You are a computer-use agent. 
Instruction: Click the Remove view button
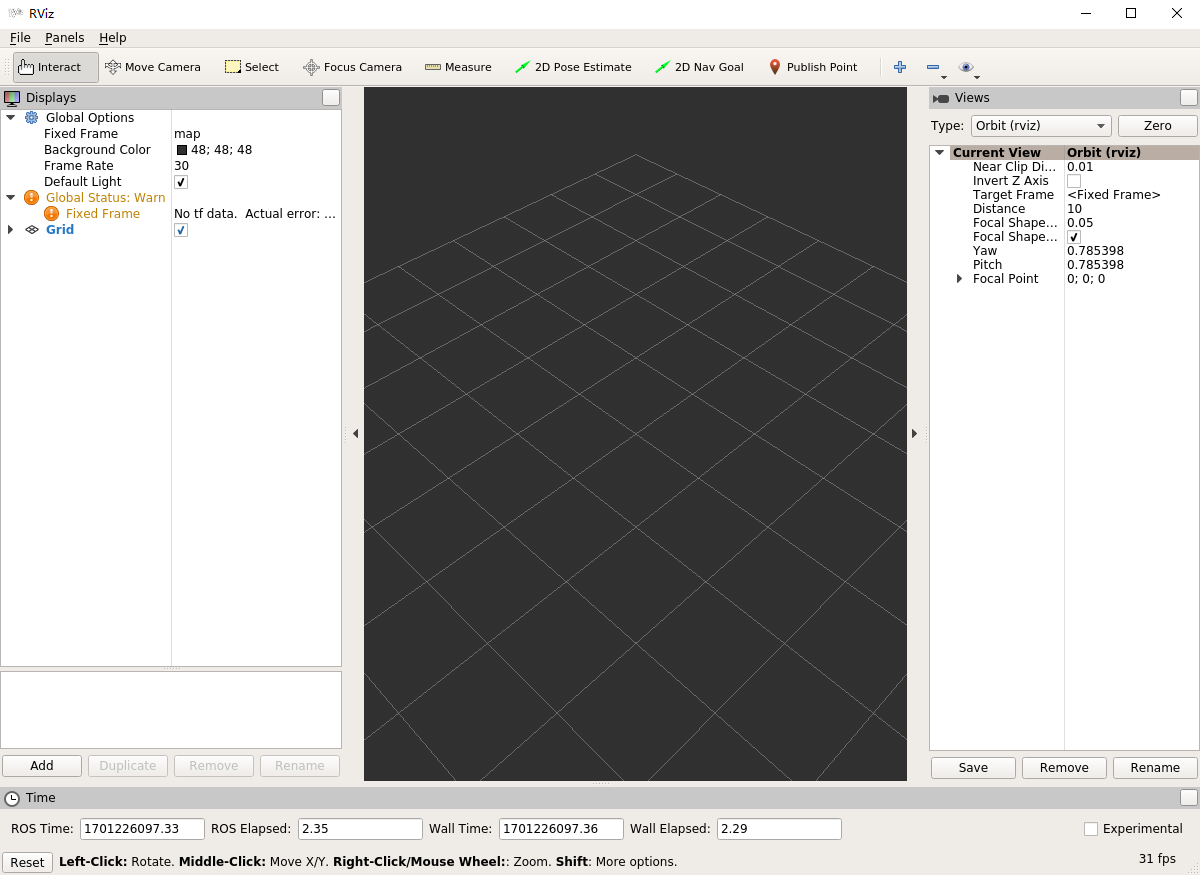tap(1064, 768)
